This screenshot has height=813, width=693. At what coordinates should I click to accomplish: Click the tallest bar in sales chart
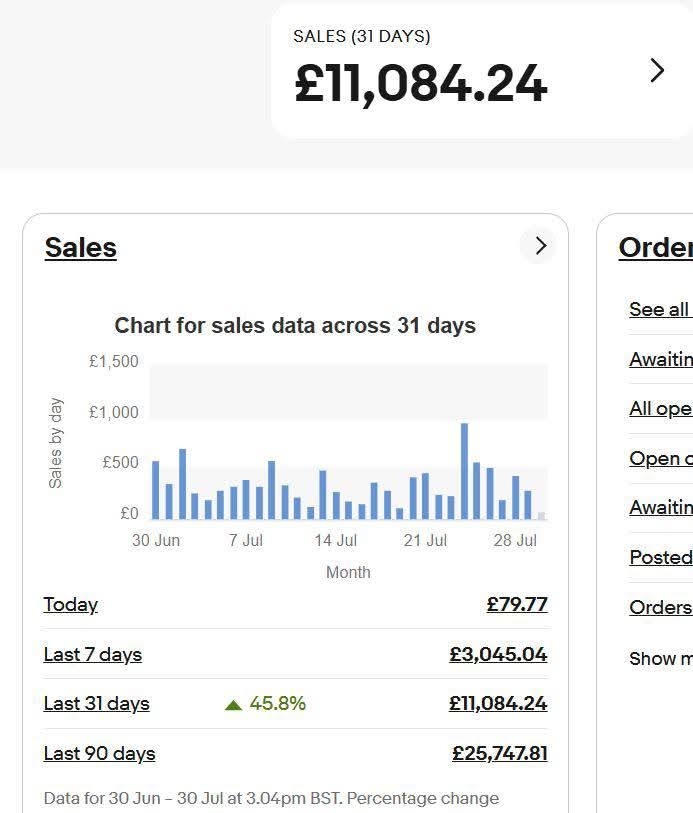(464, 470)
